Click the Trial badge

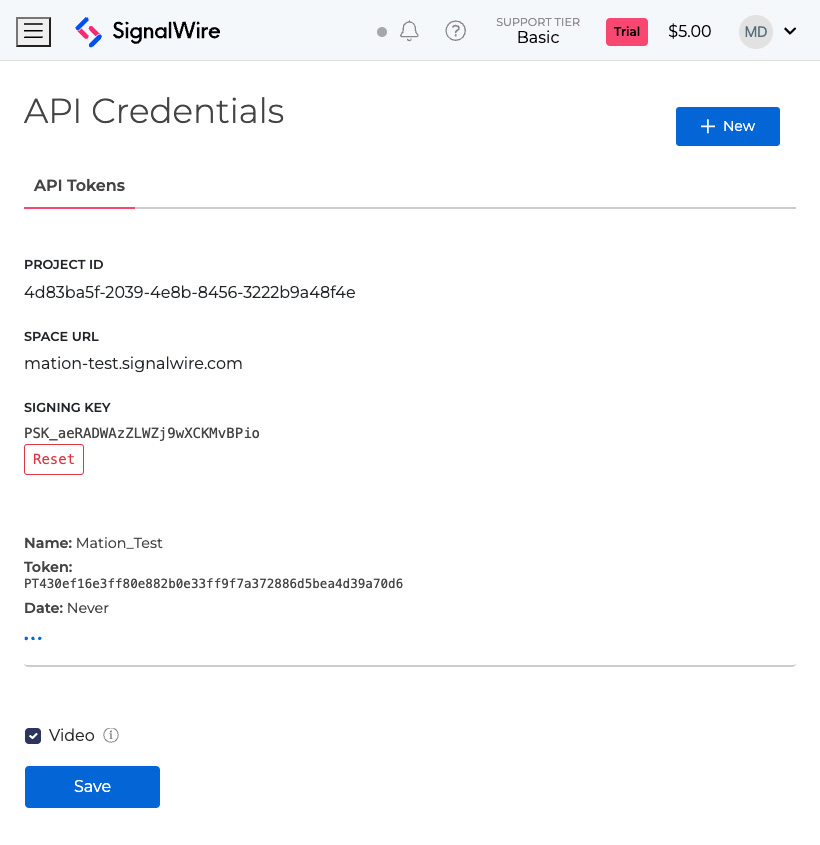click(x=627, y=32)
